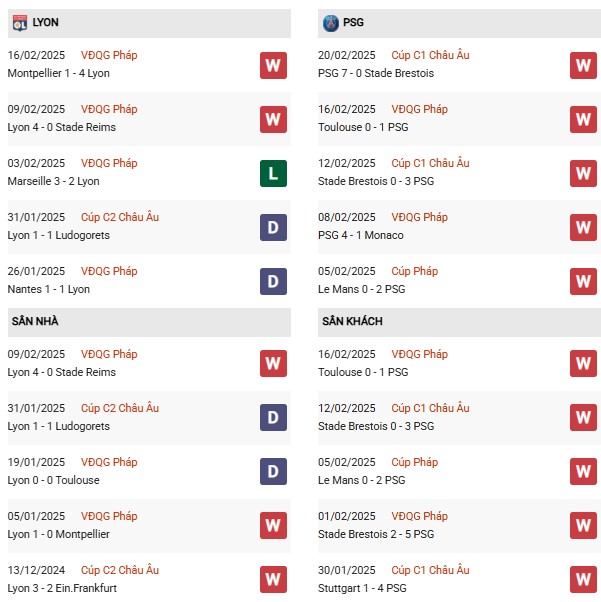Open the Lyon 4 - 0 Stade Reims match in the LYON list

tap(61, 128)
